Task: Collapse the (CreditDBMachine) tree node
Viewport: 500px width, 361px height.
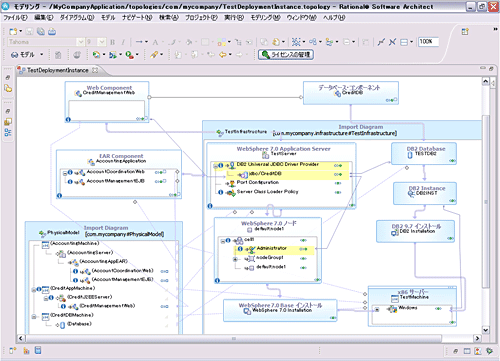Action: (x=34, y=316)
